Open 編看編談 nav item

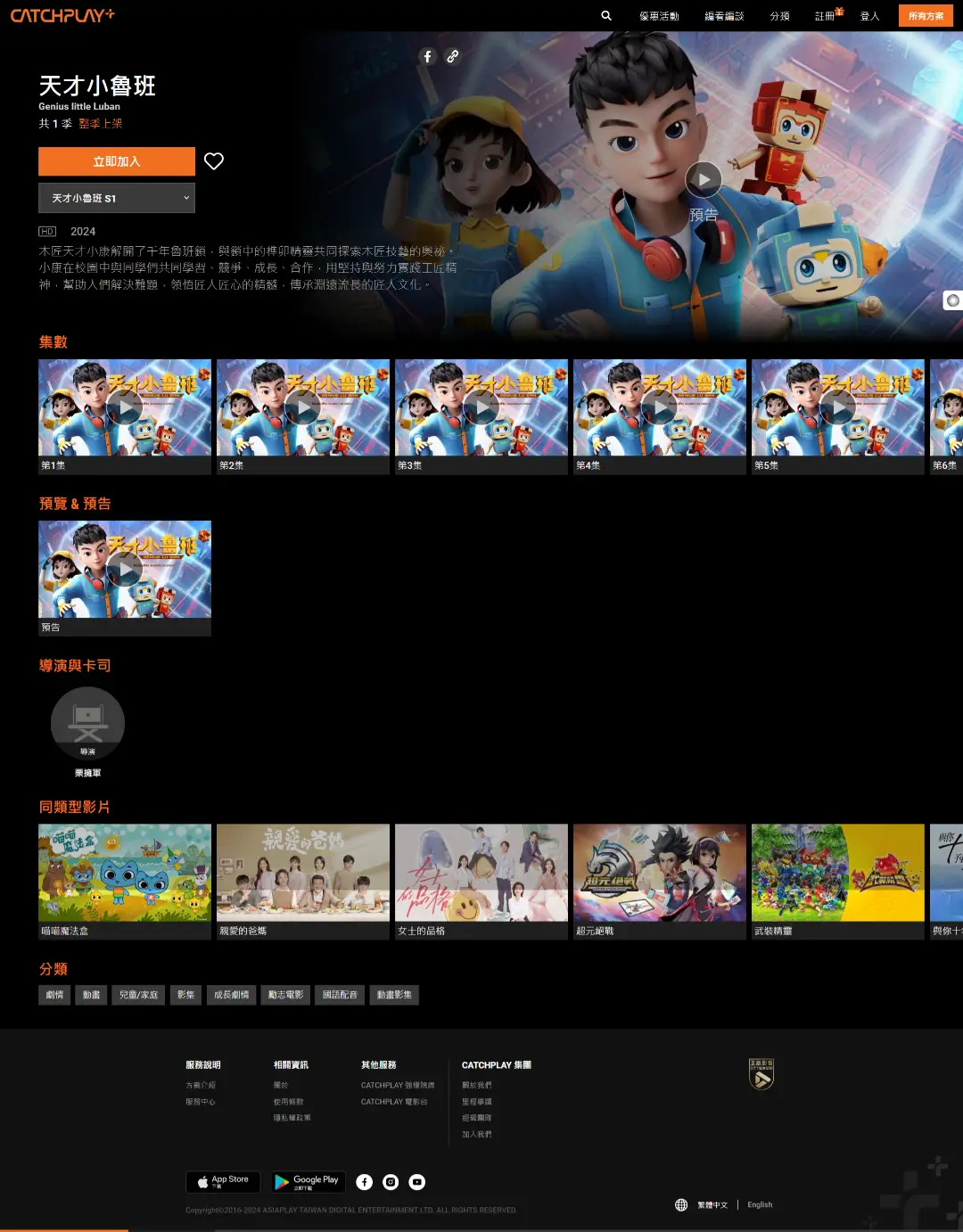(x=724, y=16)
